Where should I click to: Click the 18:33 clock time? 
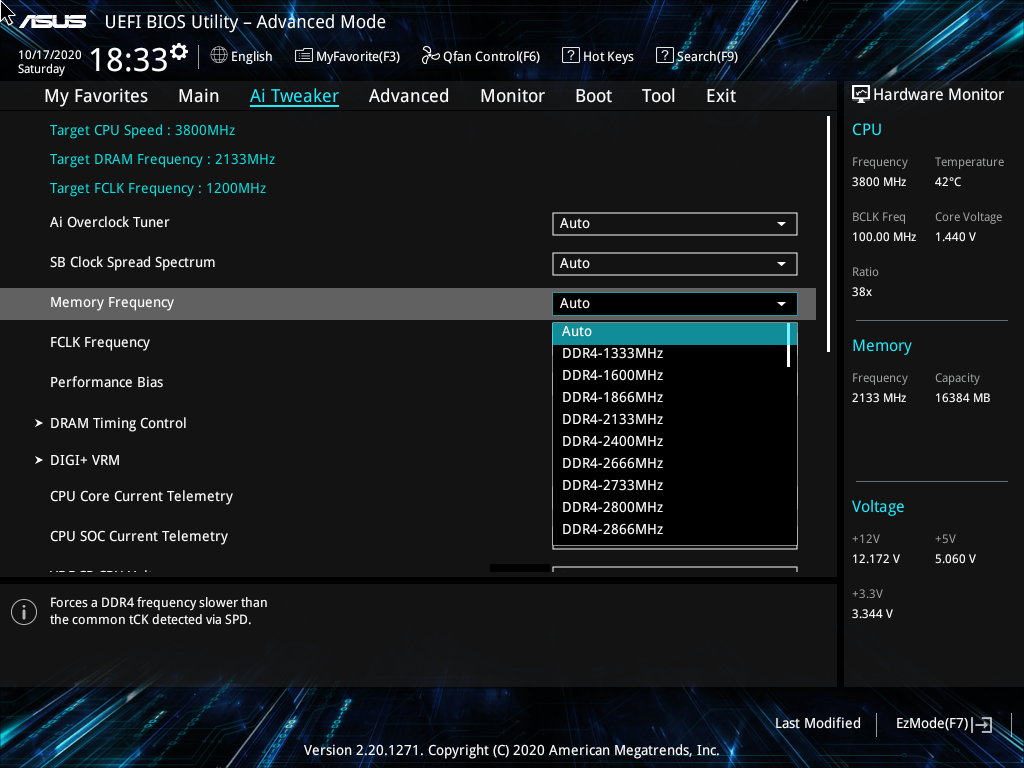click(x=129, y=60)
